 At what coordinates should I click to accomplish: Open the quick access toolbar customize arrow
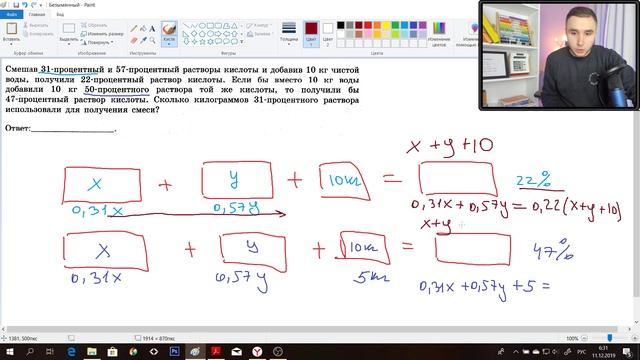pos(41,5)
